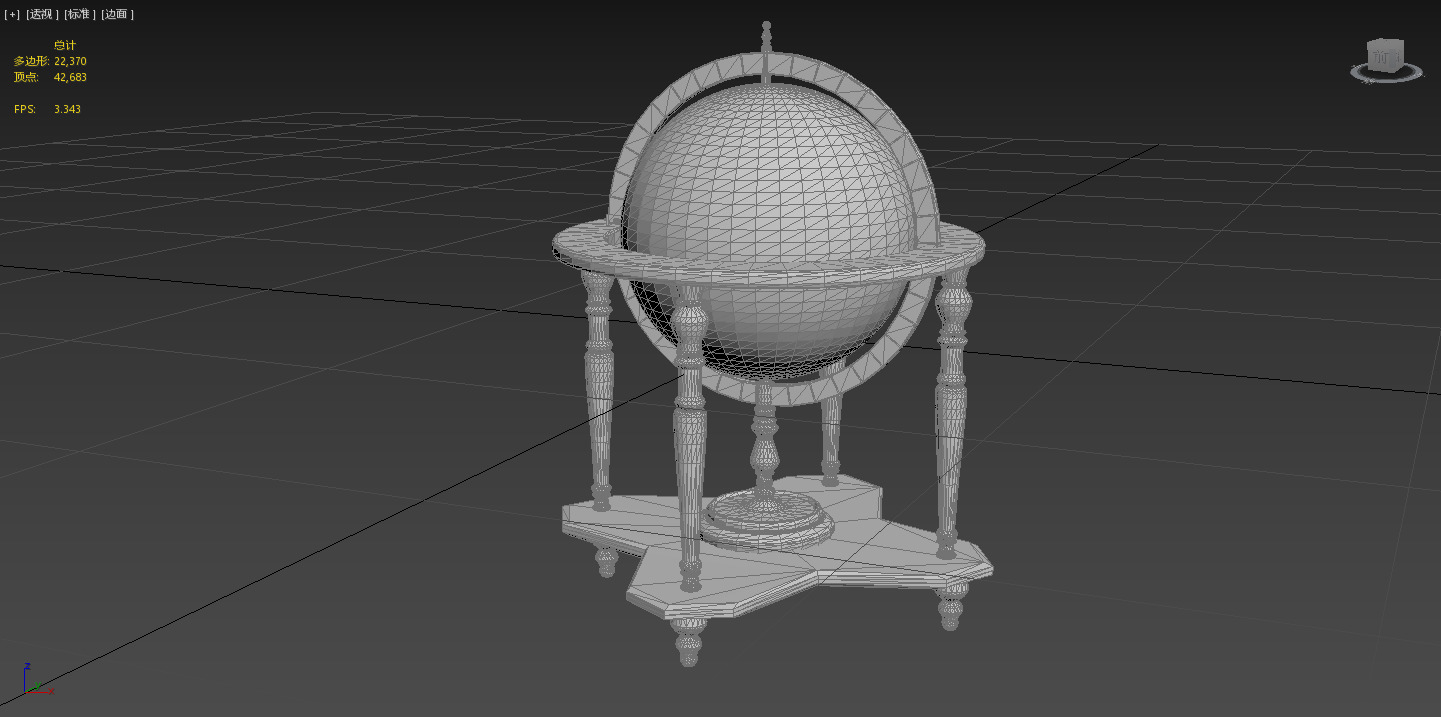Select the vertex count value 42,683
1441x717 pixels.
point(70,77)
